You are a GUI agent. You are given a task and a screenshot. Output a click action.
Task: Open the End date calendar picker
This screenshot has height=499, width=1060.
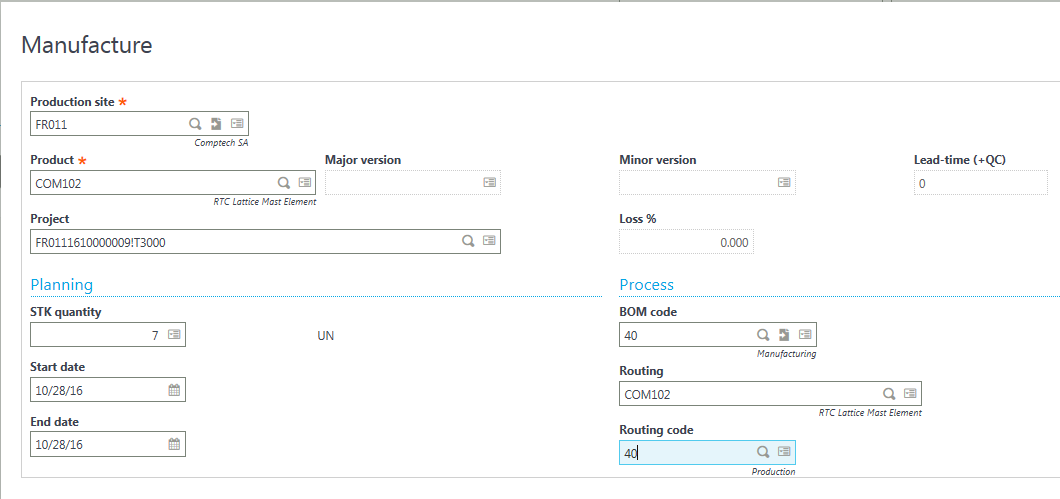174,444
